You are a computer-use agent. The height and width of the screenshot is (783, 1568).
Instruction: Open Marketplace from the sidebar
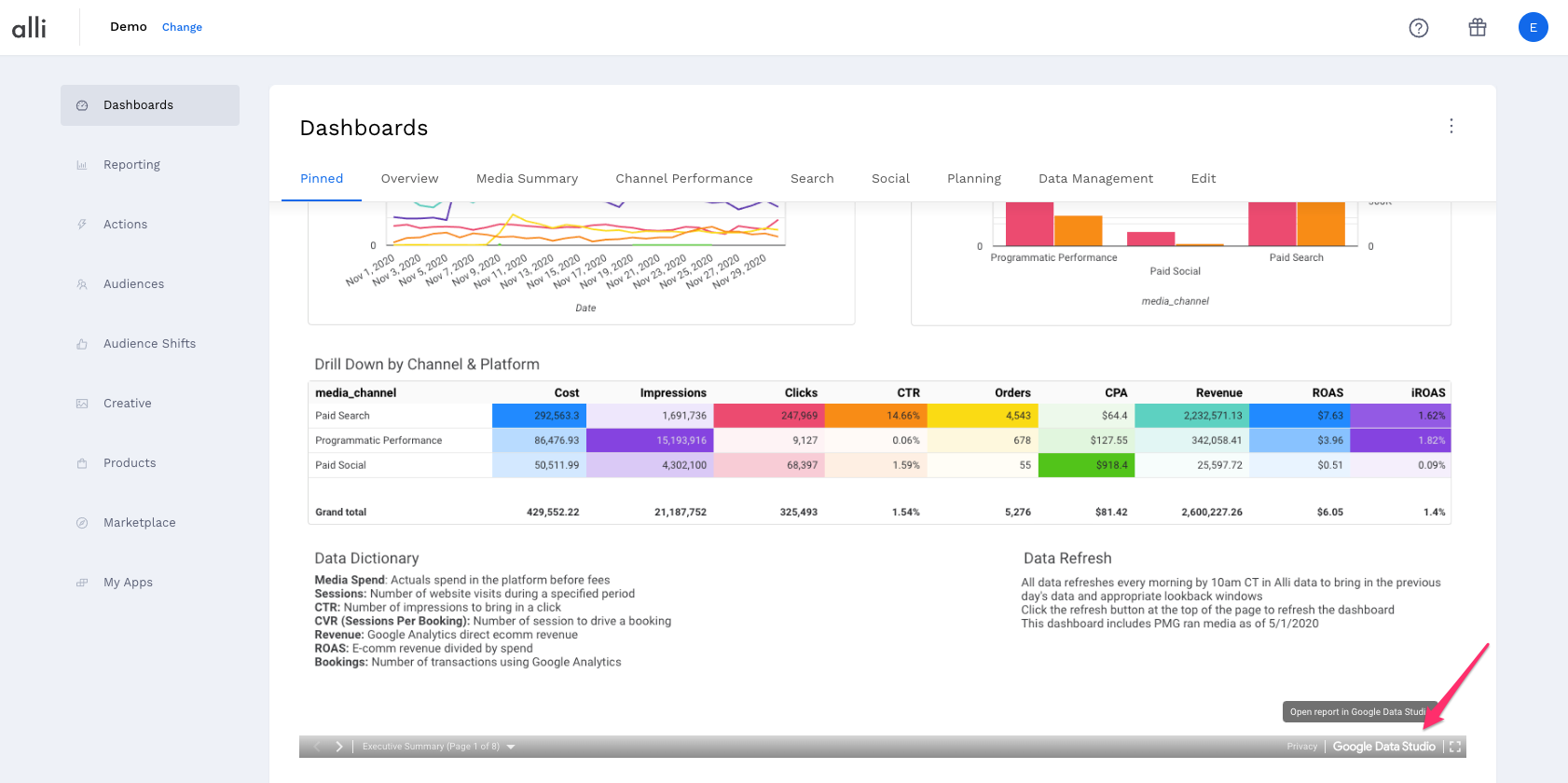(139, 523)
